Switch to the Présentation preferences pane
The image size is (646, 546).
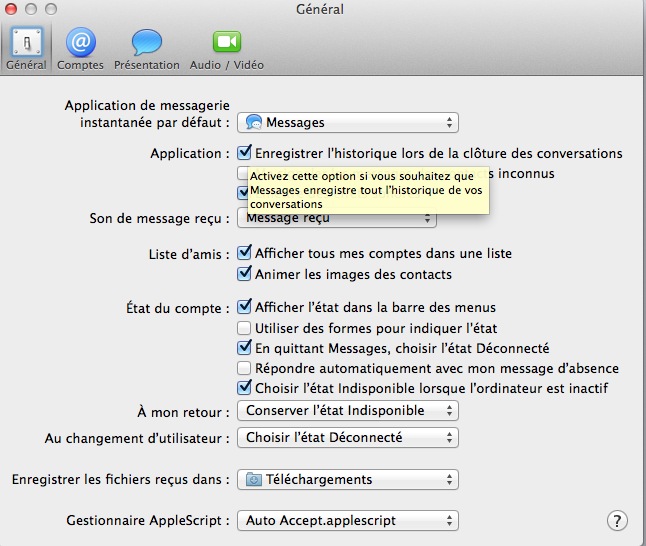pos(146,42)
